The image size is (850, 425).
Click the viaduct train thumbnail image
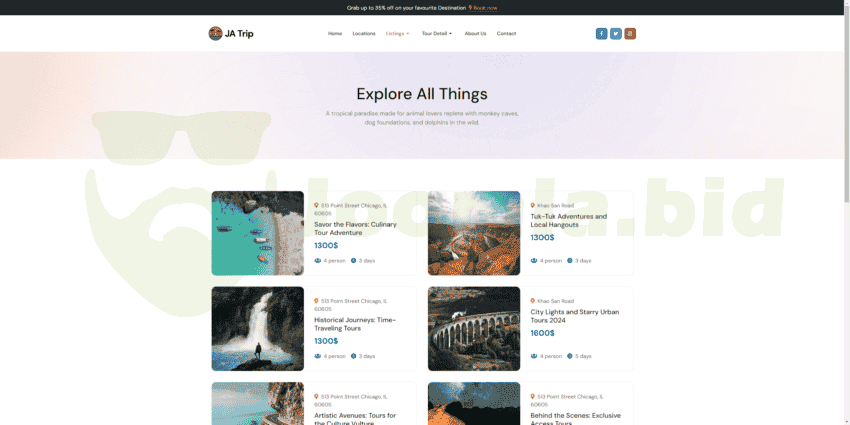point(474,329)
